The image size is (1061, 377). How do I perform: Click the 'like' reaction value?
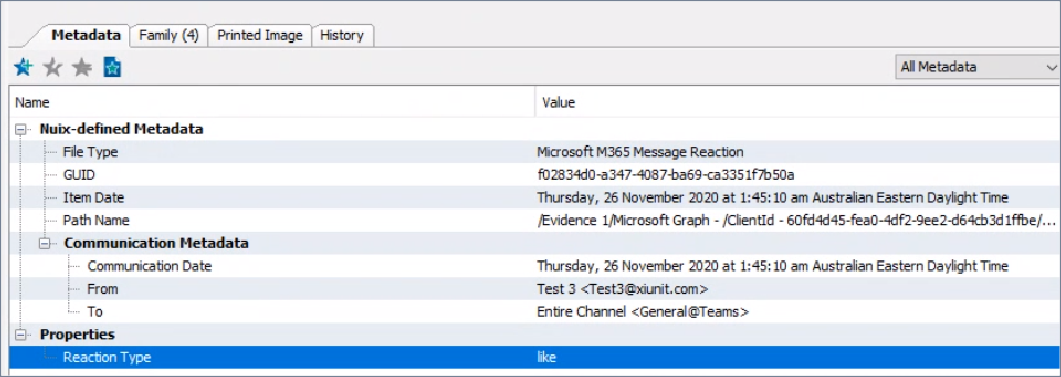546,357
